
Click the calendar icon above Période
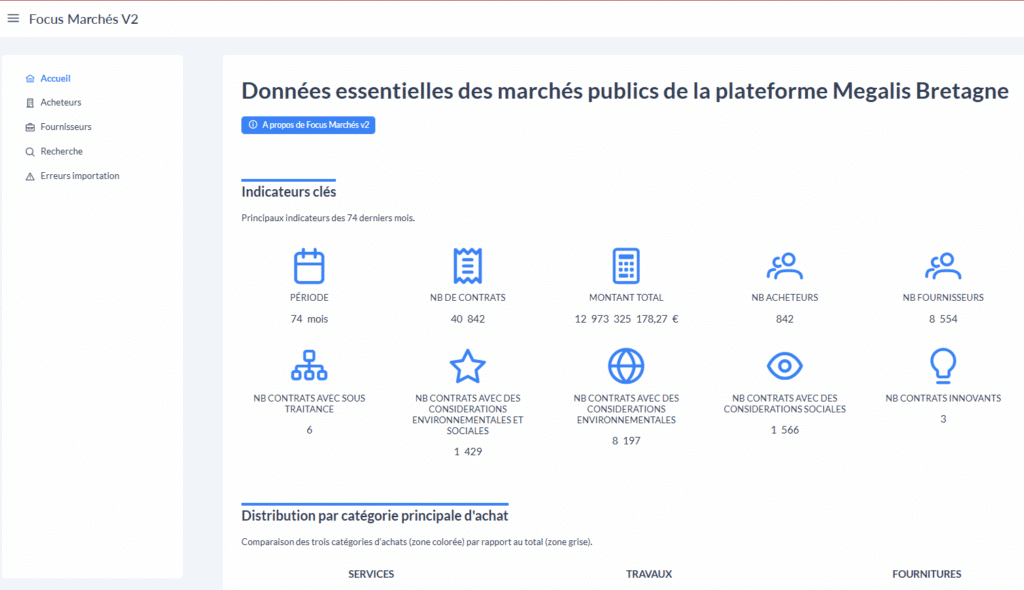(x=309, y=266)
